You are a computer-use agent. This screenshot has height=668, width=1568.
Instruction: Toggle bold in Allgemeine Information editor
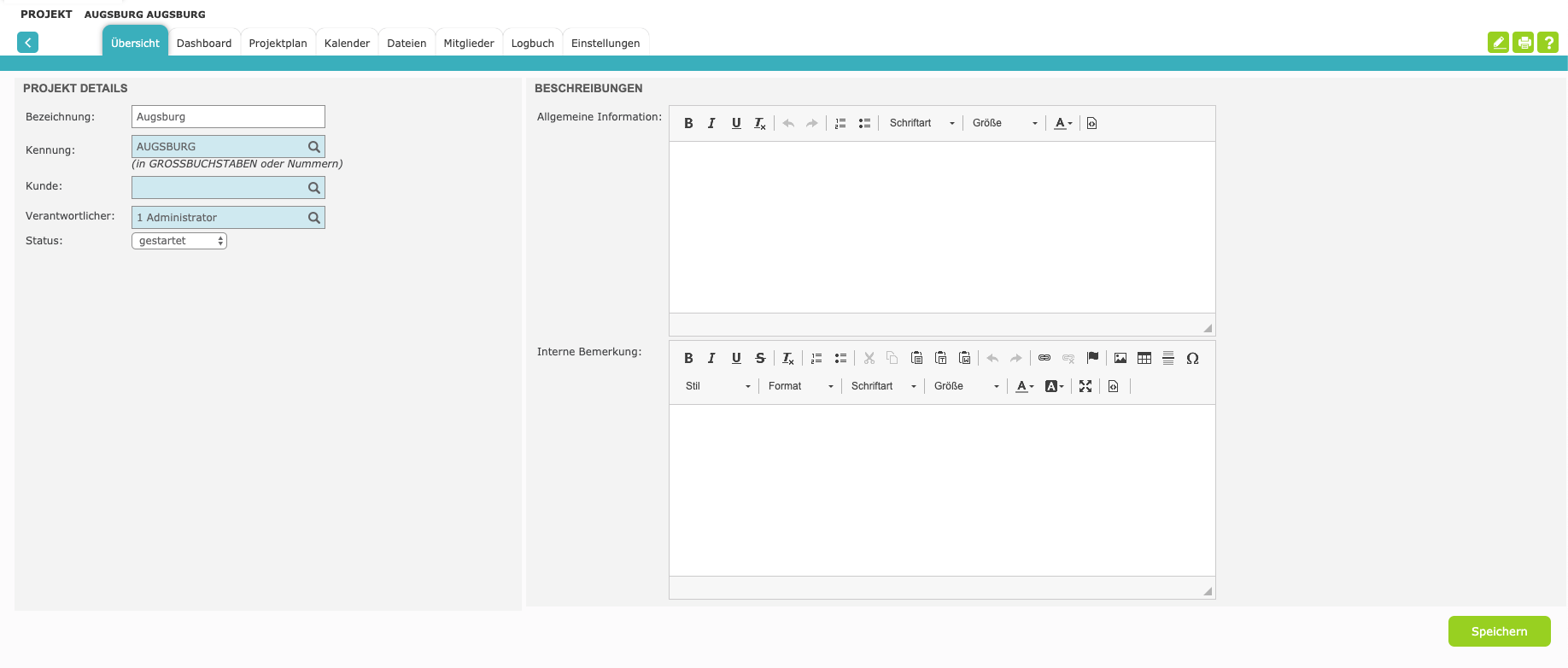click(x=688, y=123)
